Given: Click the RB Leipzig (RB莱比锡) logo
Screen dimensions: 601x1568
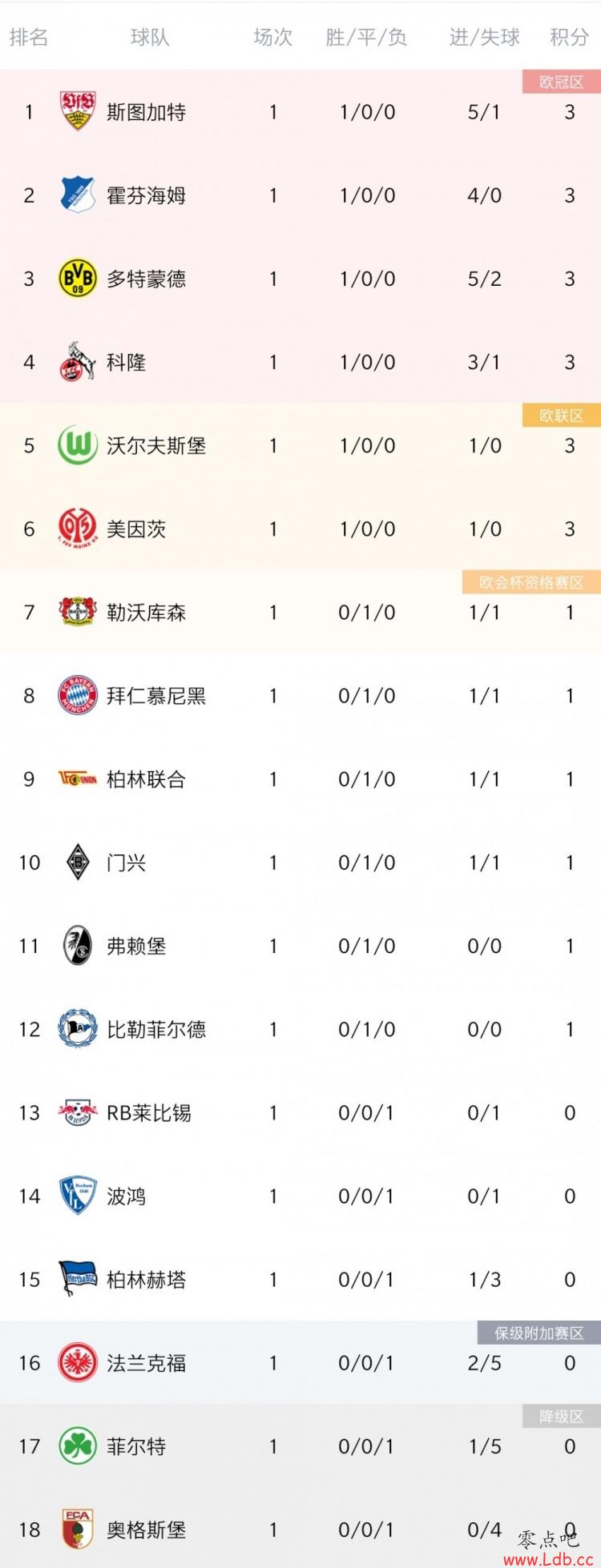Looking at the screenshot, I should click(x=78, y=1112).
